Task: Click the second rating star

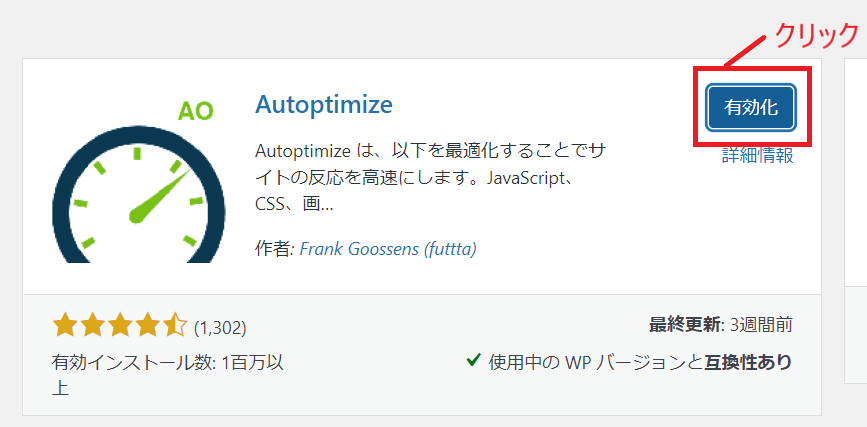Action: pyautogui.click(x=92, y=325)
